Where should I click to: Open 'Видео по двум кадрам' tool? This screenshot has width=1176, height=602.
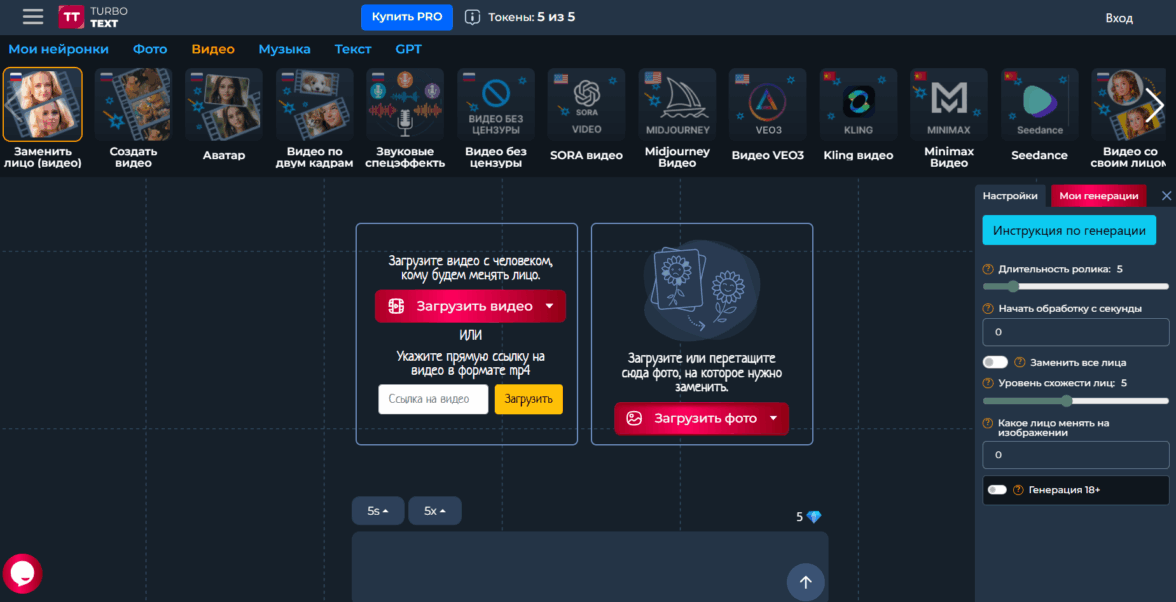314,118
